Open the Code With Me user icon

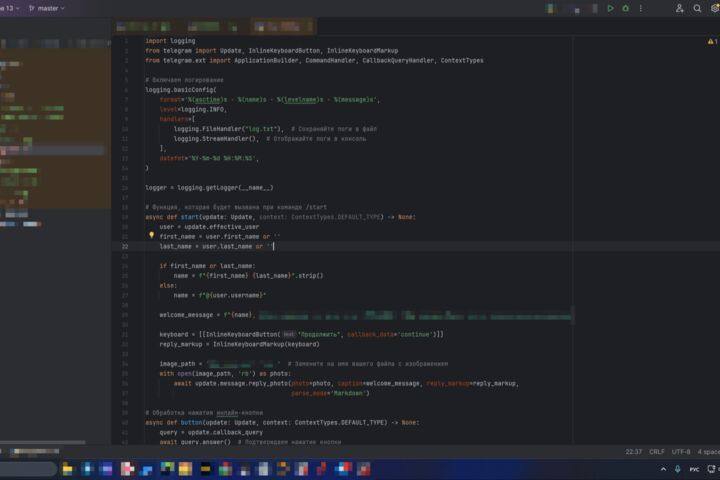pyautogui.click(x=680, y=8)
